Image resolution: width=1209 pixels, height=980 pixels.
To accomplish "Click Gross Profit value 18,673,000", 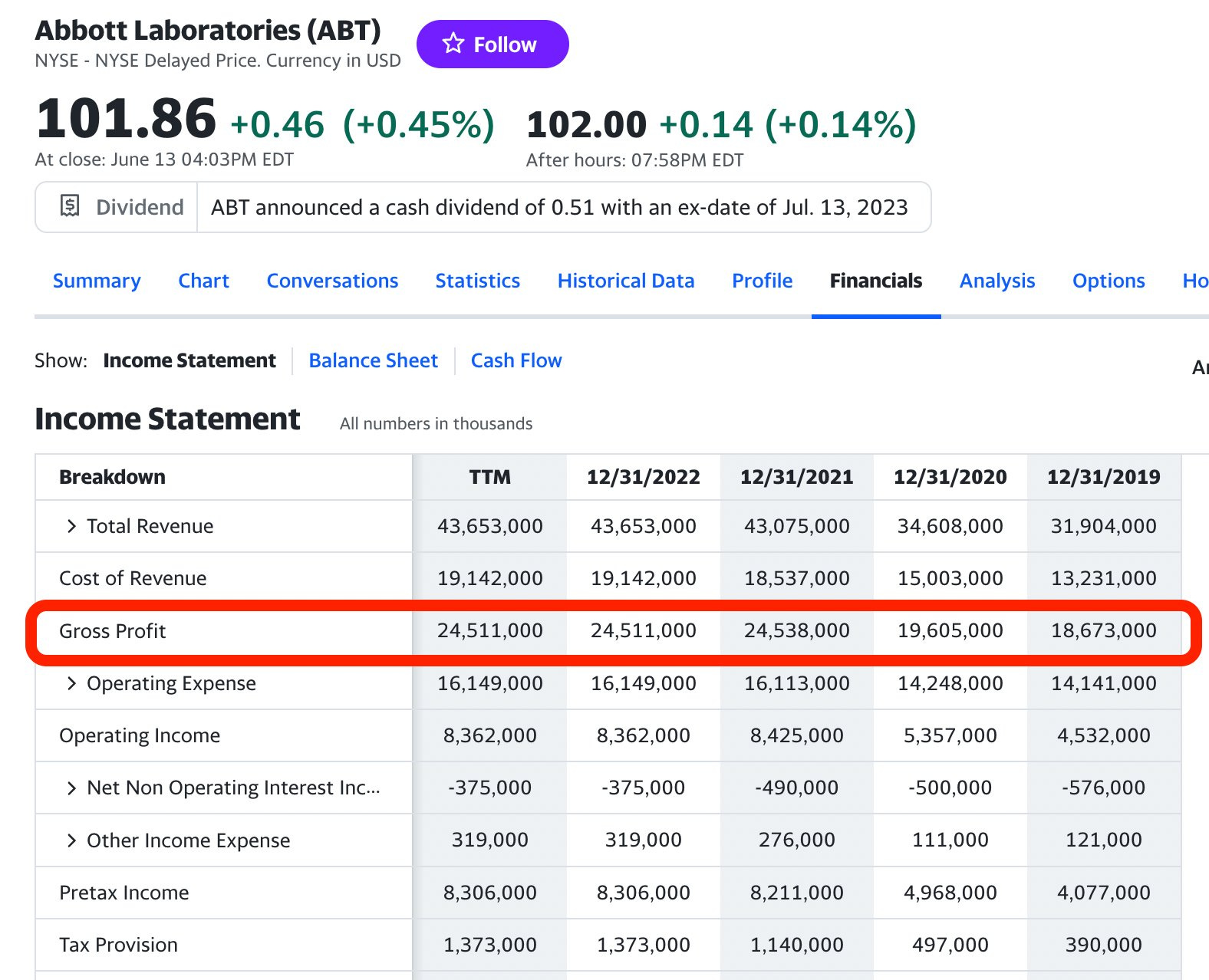I will point(1103,630).
